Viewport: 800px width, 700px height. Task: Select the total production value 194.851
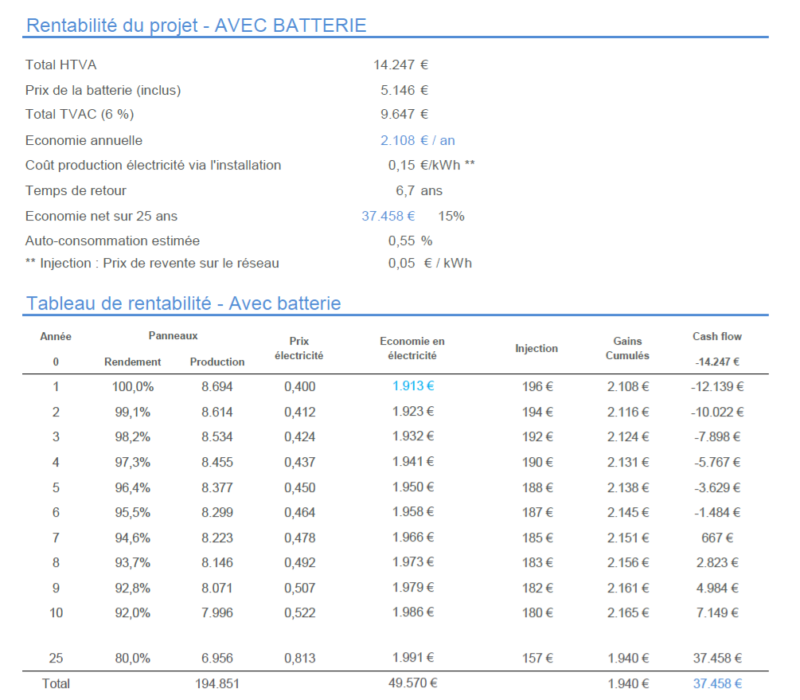point(216,684)
